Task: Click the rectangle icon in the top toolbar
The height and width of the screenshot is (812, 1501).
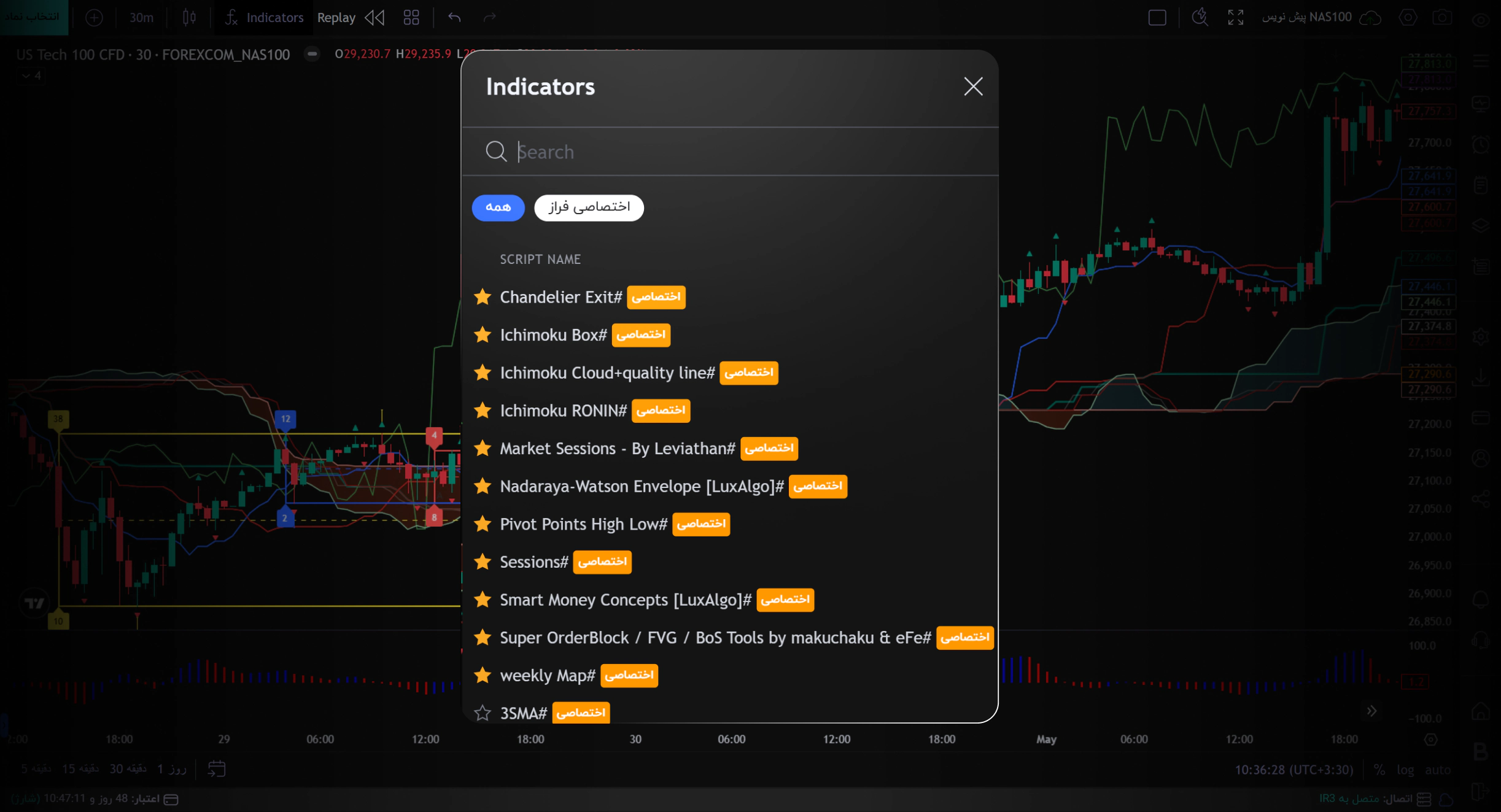Action: pyautogui.click(x=1157, y=18)
